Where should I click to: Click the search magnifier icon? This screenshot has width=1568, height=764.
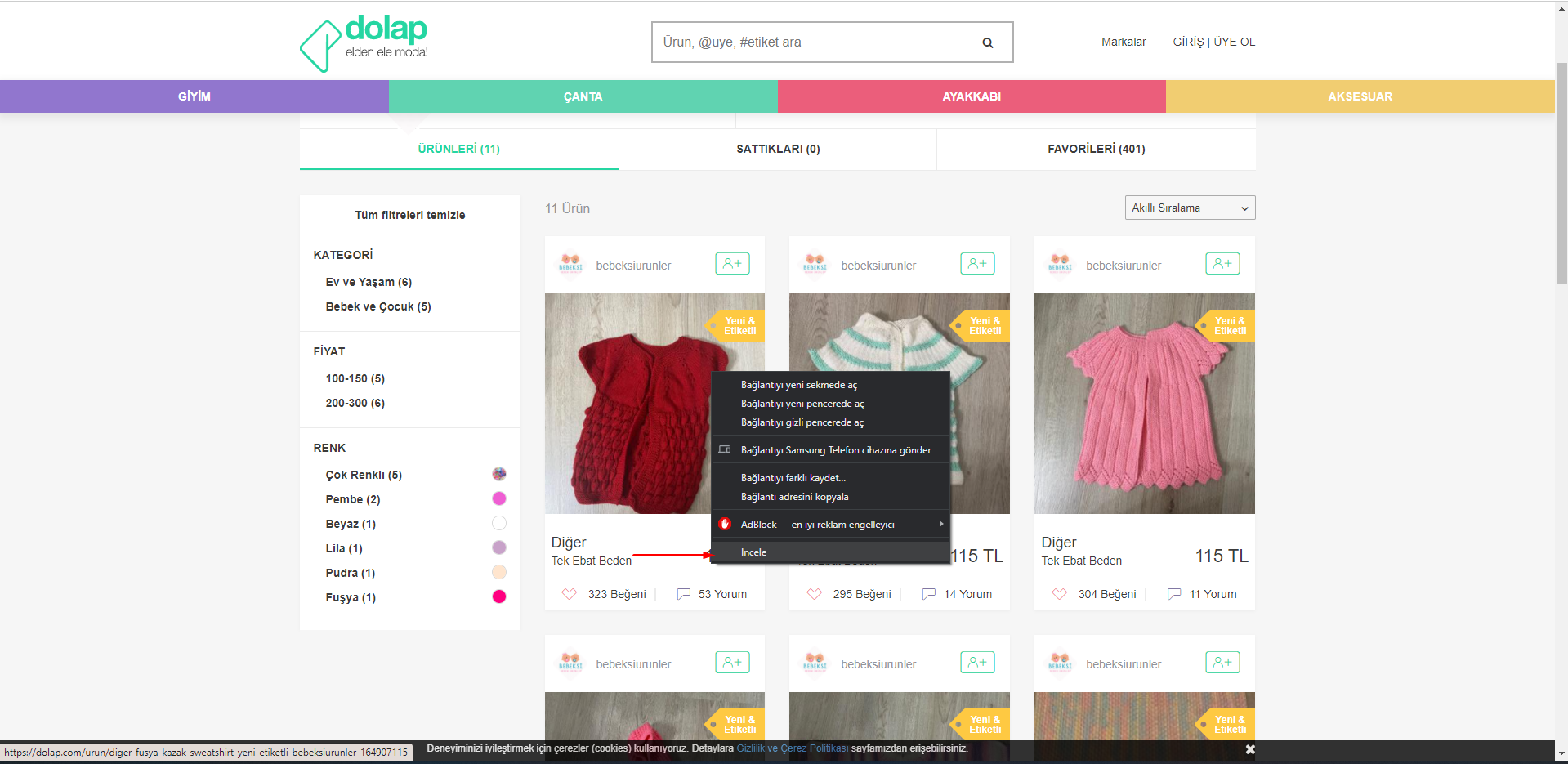[x=988, y=42]
